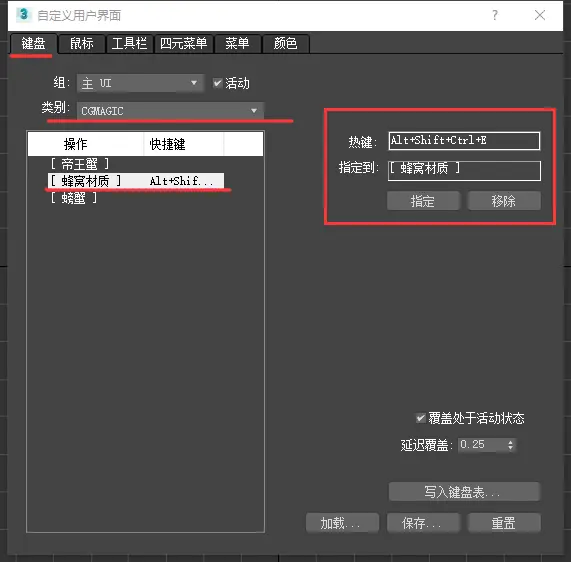The height and width of the screenshot is (562, 571).
Task: Click the 指定 button
Action: [423, 201]
